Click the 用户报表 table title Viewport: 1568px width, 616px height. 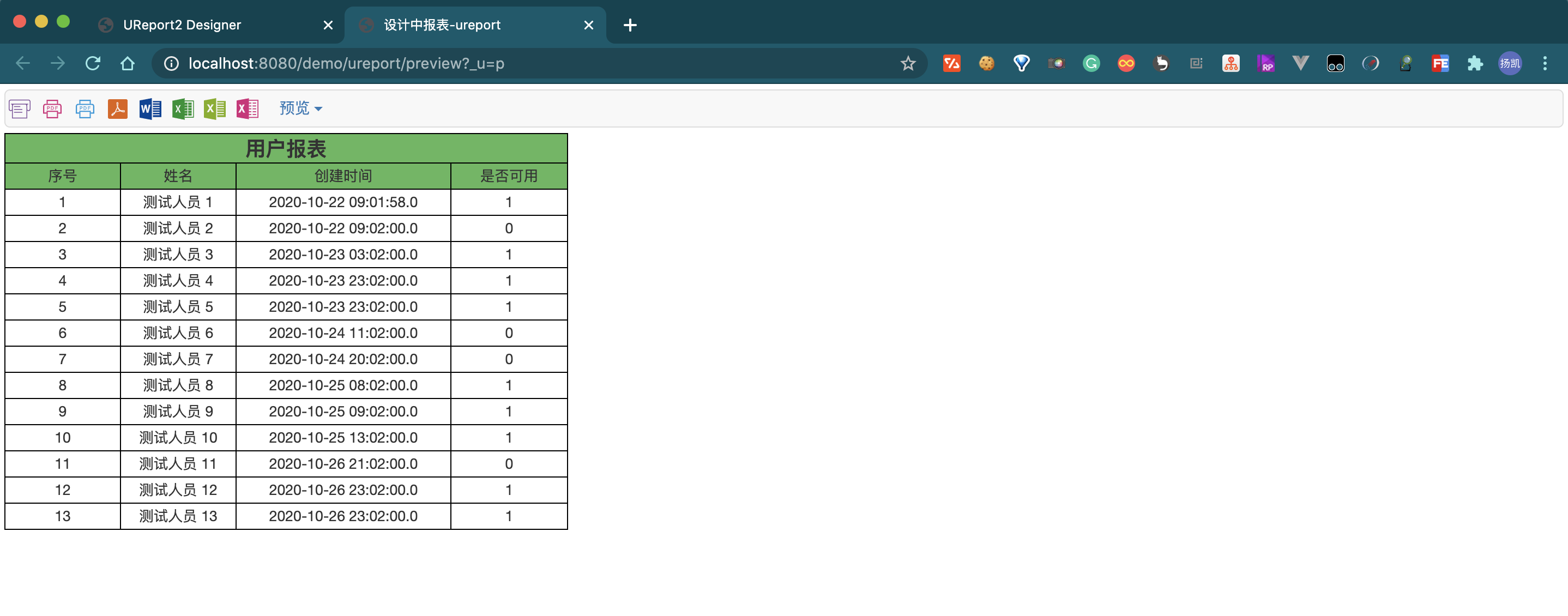[x=286, y=148]
